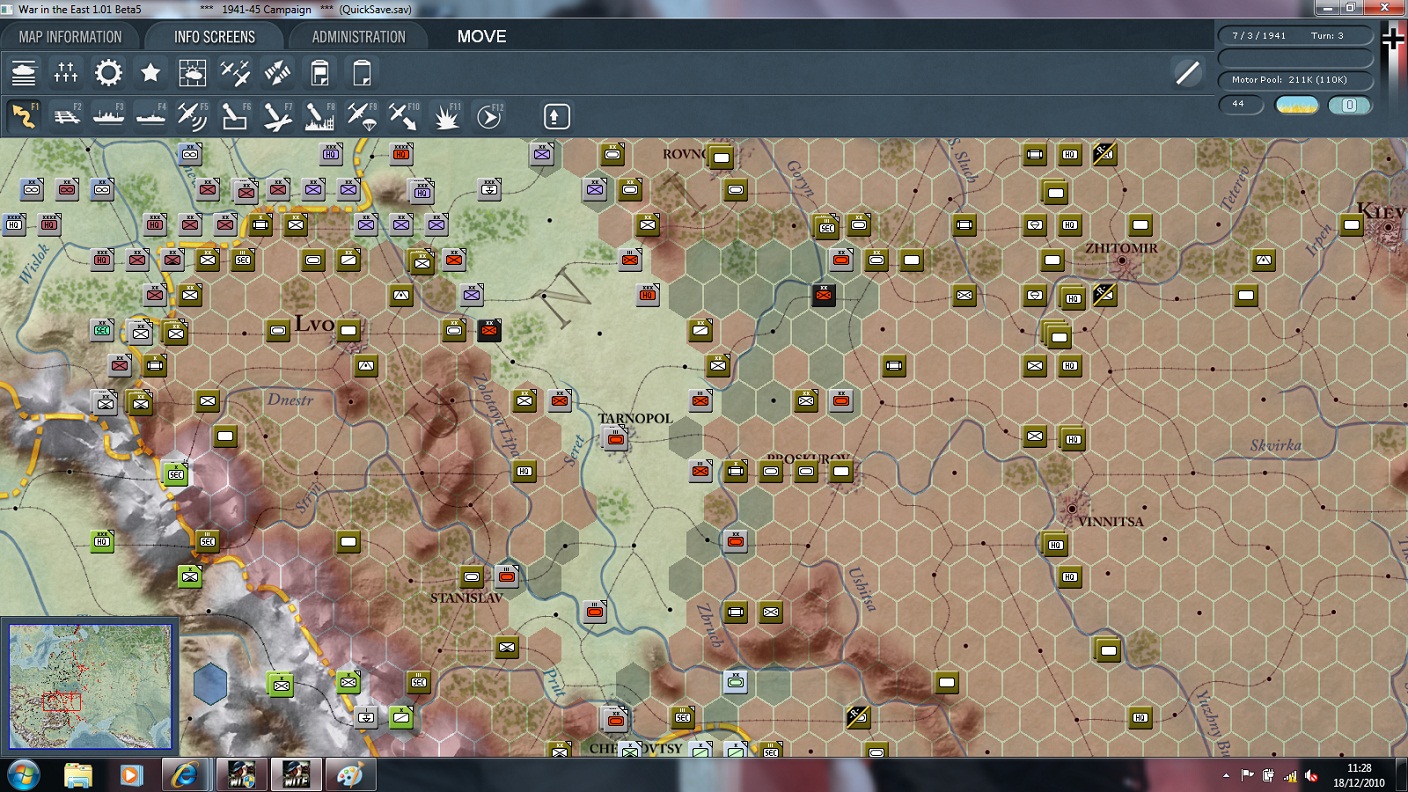Viewport: 1408px width, 792px height.
Task: Select the F3 Naval Transport mode
Action: (x=108, y=116)
